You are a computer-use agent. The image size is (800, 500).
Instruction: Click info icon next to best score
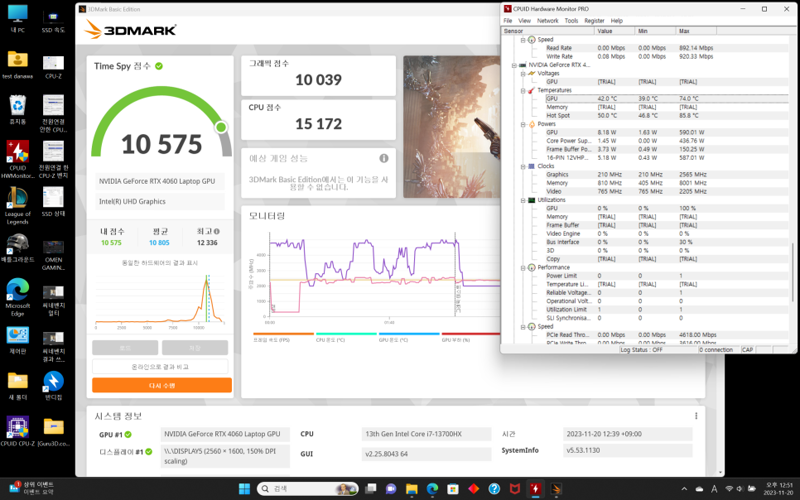(x=217, y=231)
